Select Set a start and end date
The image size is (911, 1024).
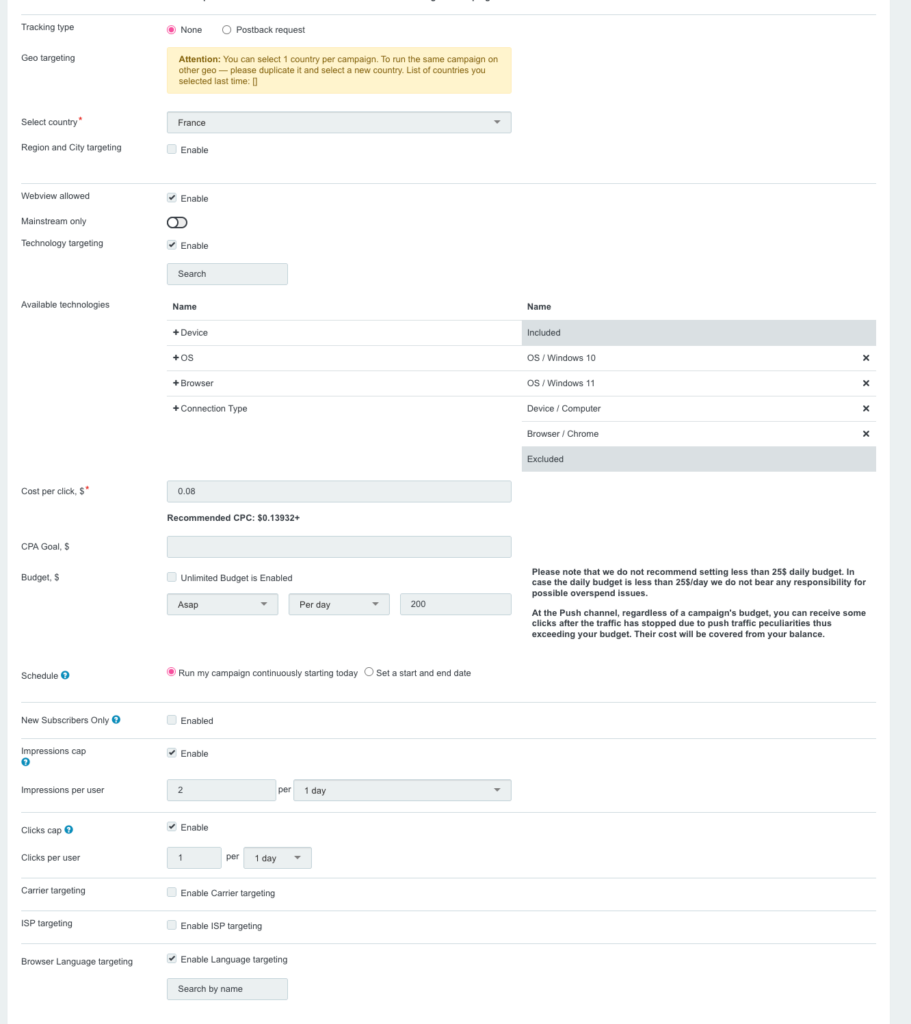tap(369, 673)
